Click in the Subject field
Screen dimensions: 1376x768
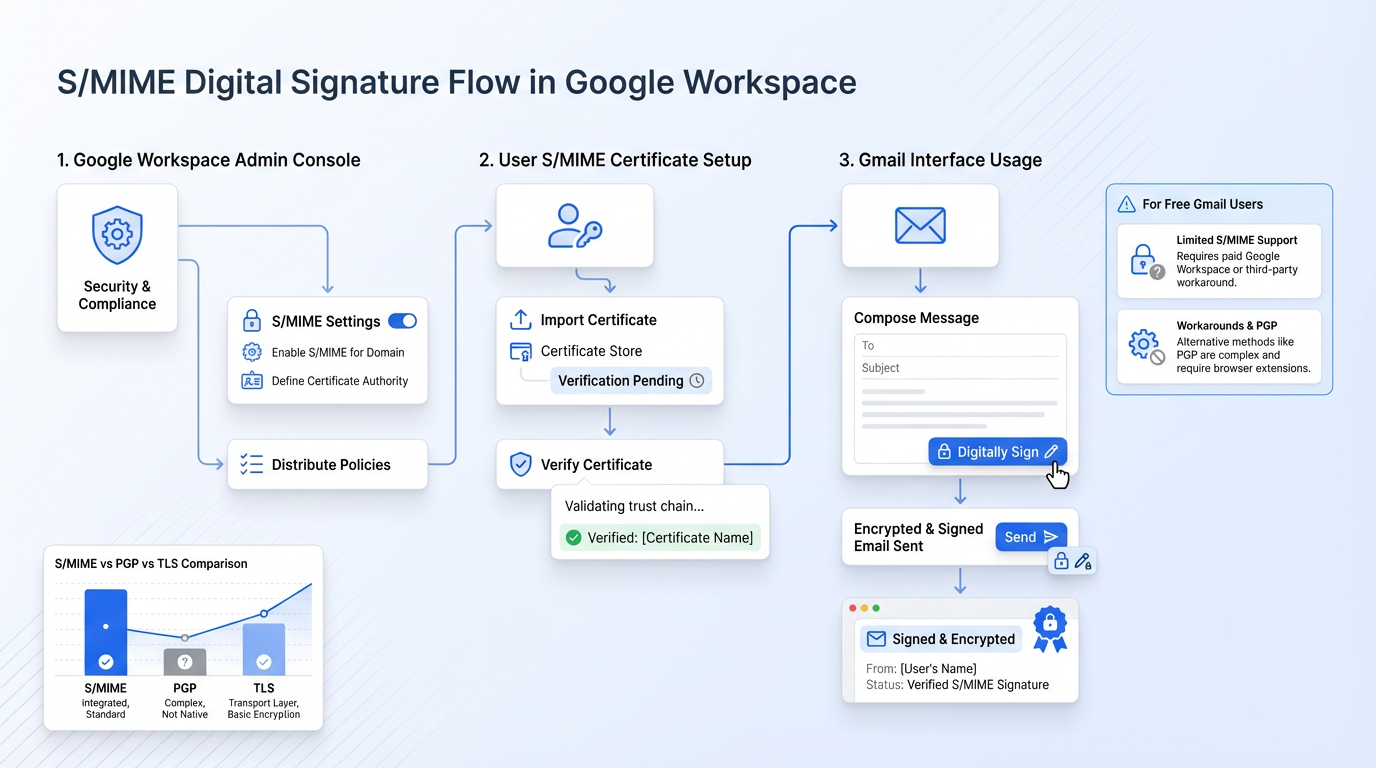point(960,368)
